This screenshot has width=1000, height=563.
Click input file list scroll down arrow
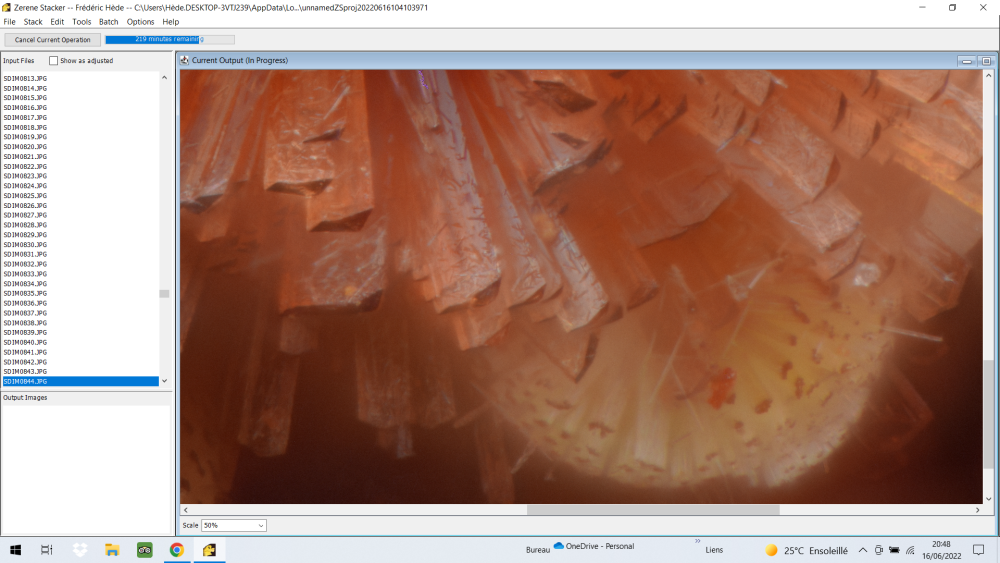pos(165,381)
